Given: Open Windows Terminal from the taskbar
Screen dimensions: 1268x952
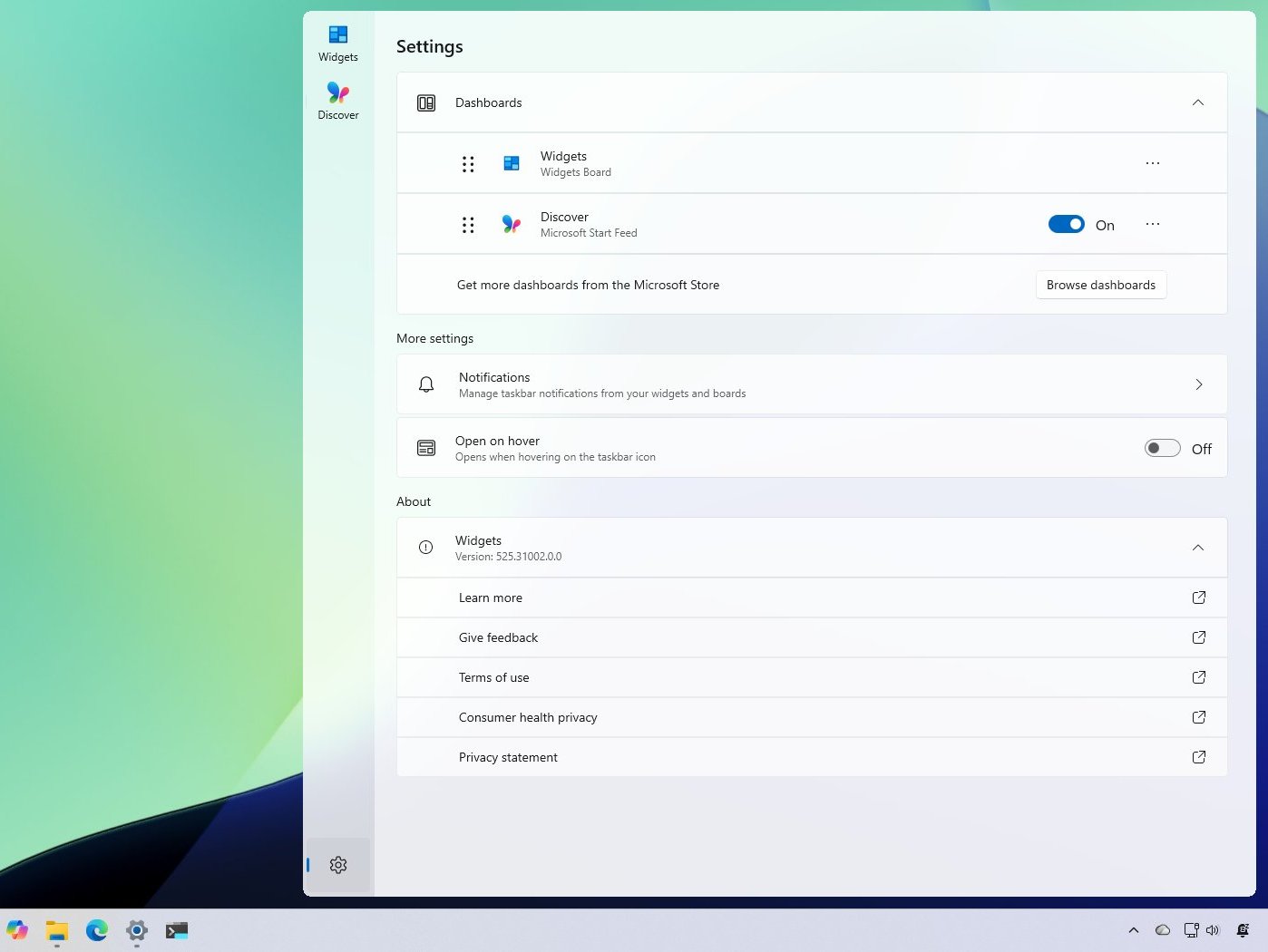Looking at the screenshot, I should pyautogui.click(x=176, y=930).
